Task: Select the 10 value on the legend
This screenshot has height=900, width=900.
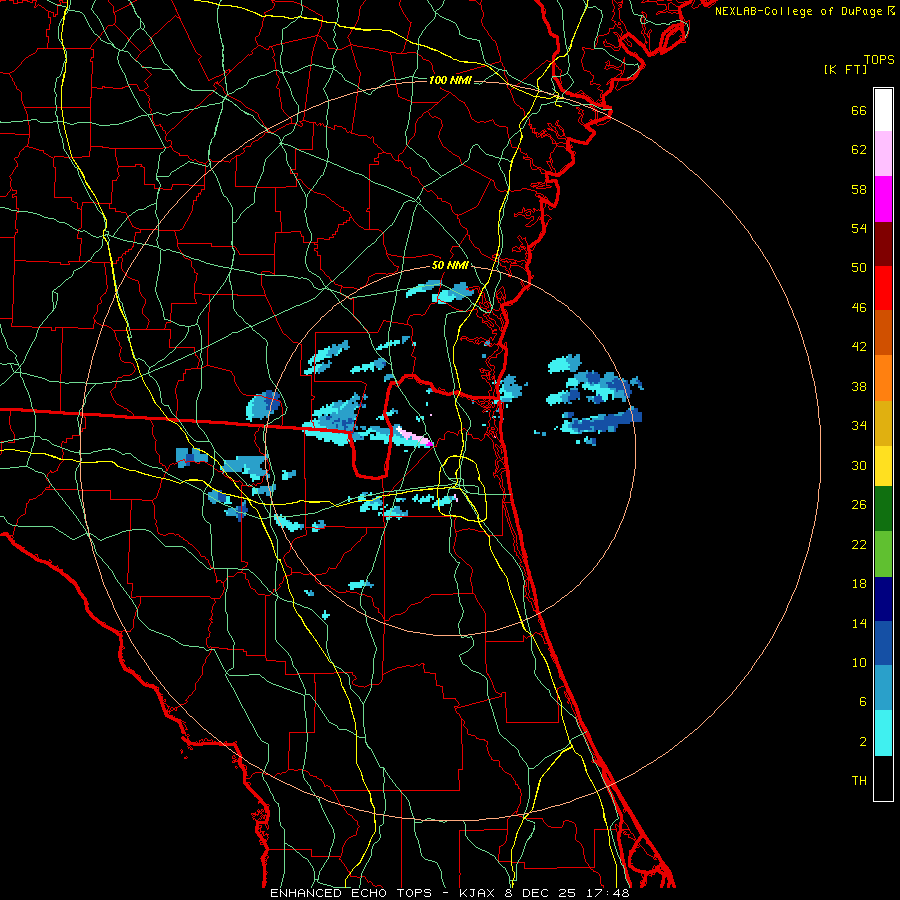Action: [859, 663]
